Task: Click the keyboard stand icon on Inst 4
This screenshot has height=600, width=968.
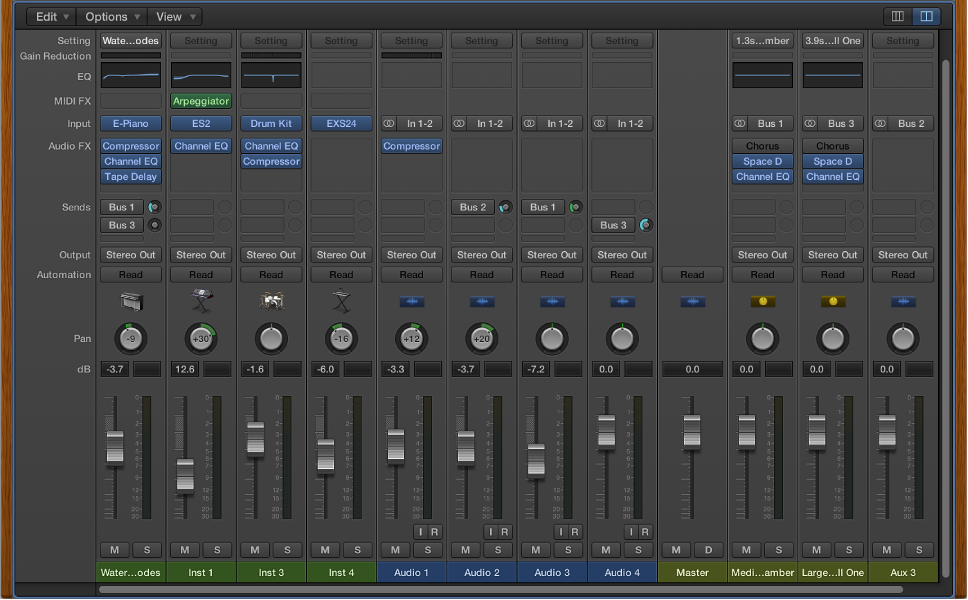Action: coord(341,302)
